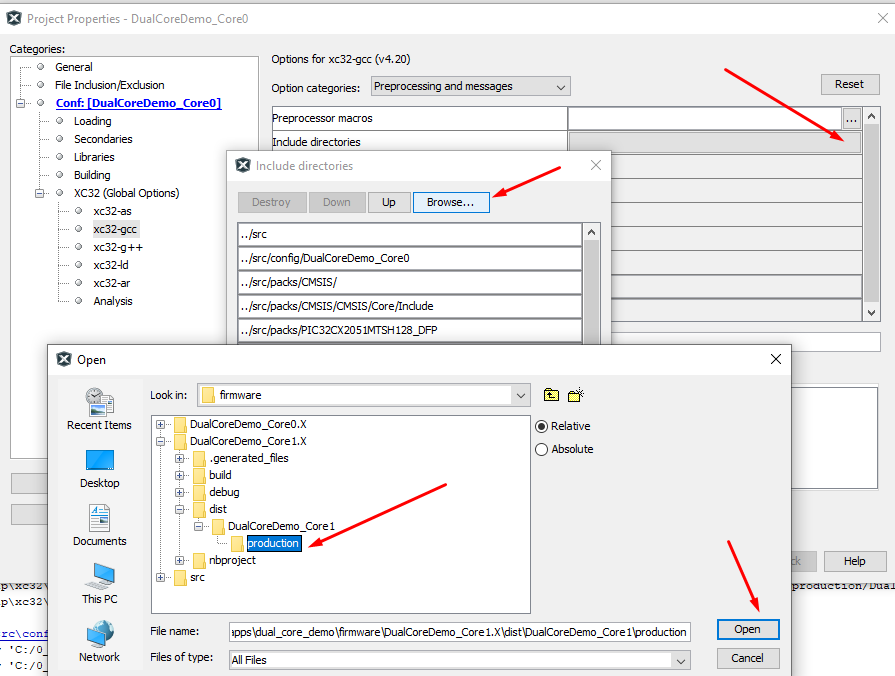Go to Desktop location shortcut

click(x=99, y=468)
